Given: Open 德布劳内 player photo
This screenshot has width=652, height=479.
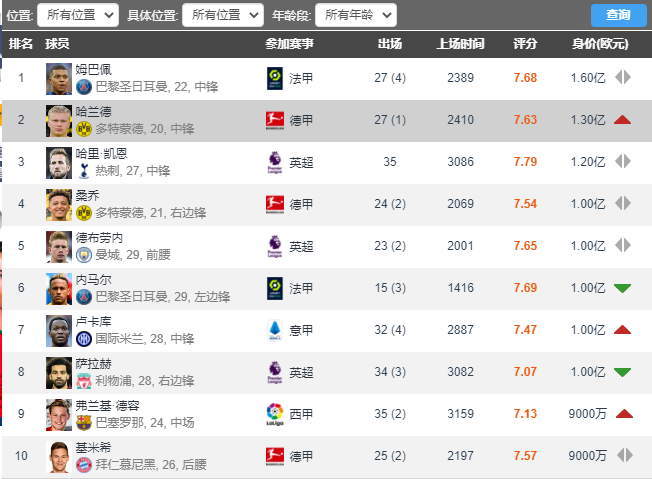Looking at the screenshot, I should [x=59, y=247].
